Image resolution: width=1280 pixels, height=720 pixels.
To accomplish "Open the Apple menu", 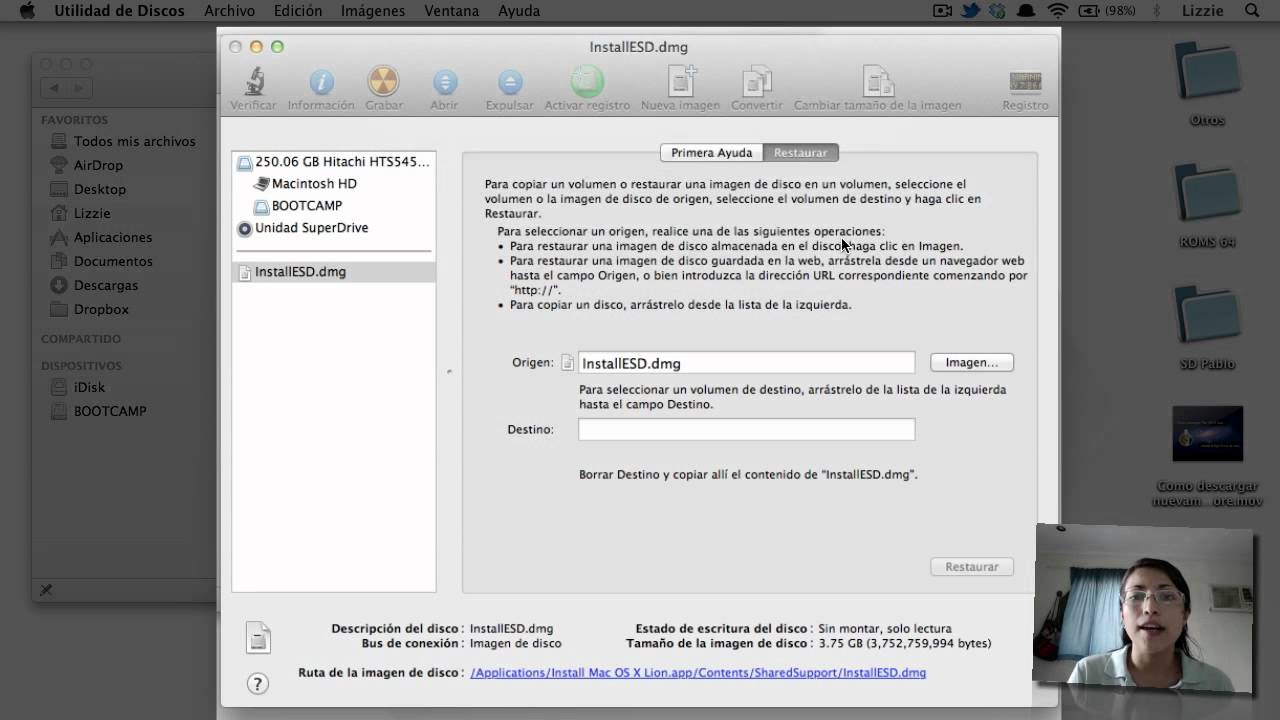I will 27,11.
